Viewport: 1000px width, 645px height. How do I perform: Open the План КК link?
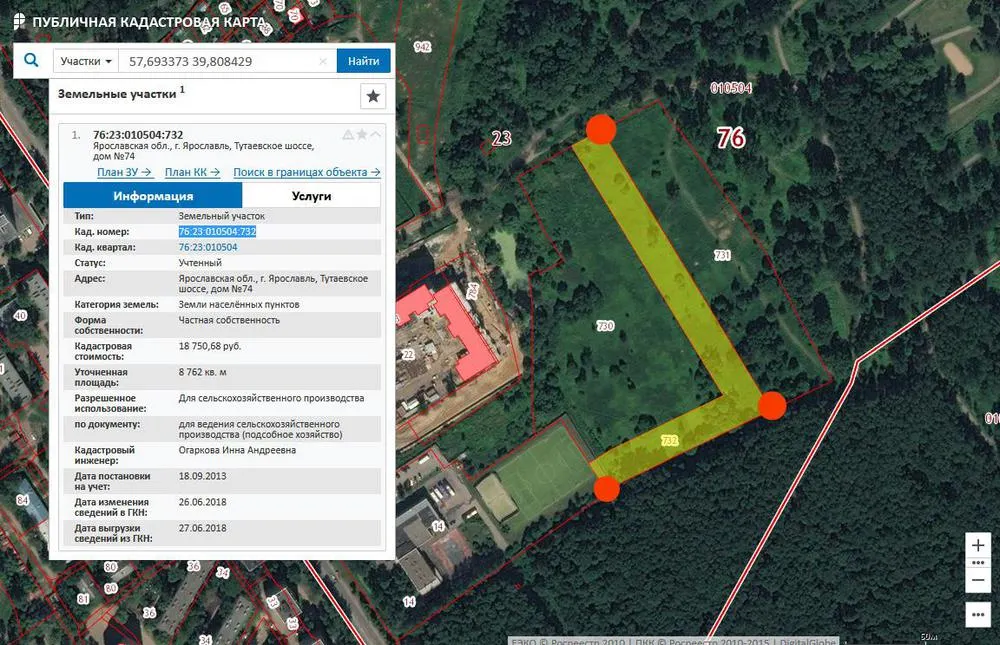[x=192, y=172]
